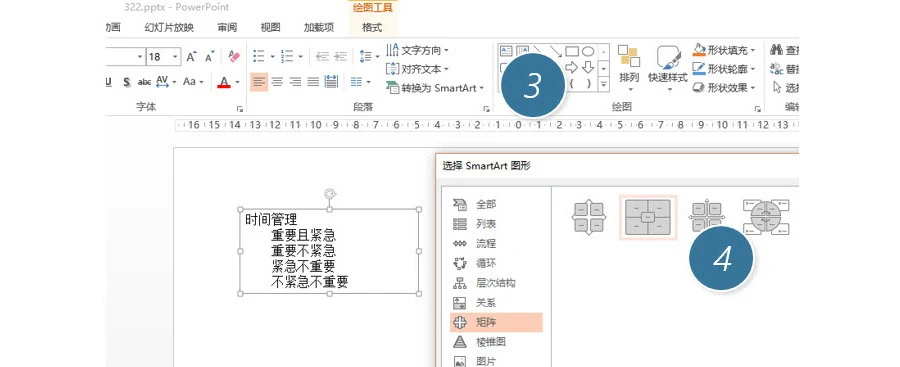Screen dimensions: 900x367
Task: Open the font size 18 dropdown
Action: (175, 57)
